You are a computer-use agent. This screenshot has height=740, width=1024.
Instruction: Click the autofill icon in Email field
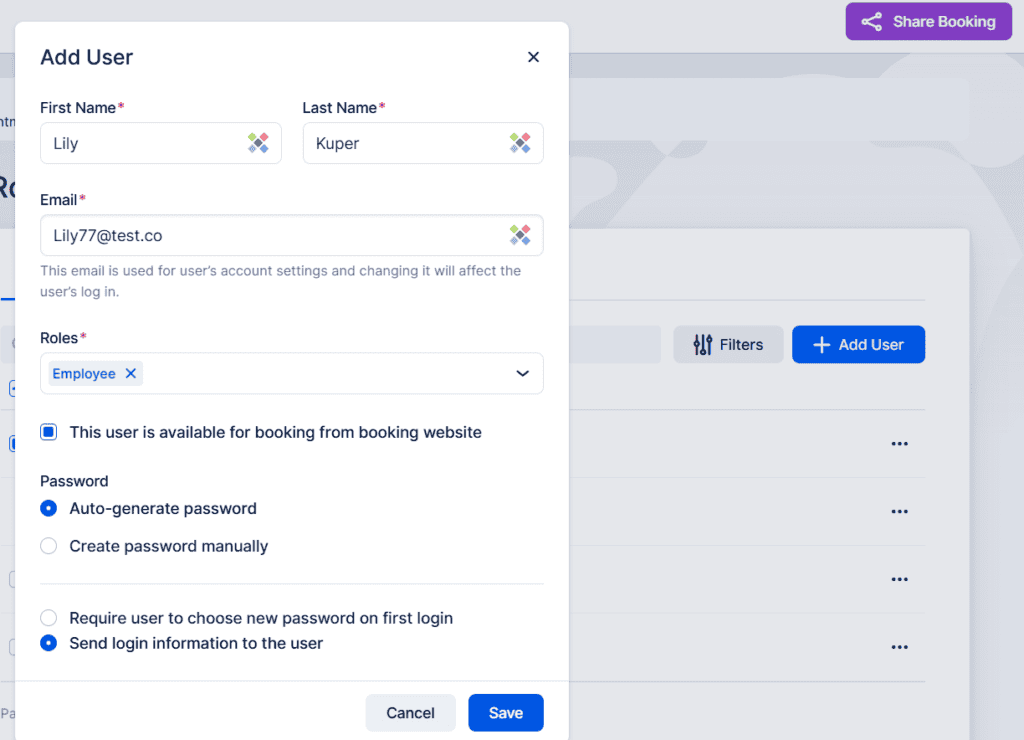pos(520,234)
